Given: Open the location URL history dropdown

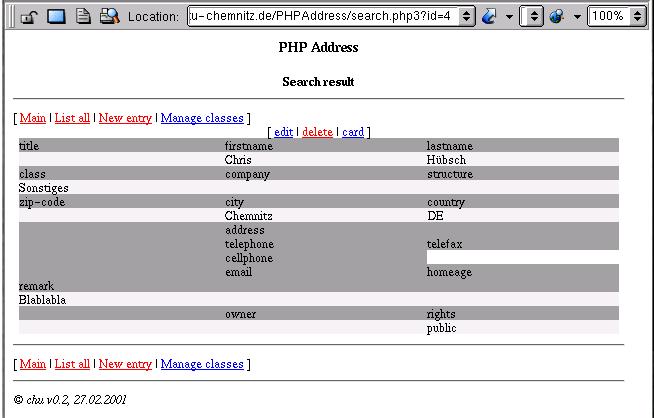Looking at the screenshot, I should pyautogui.click(x=466, y=17).
